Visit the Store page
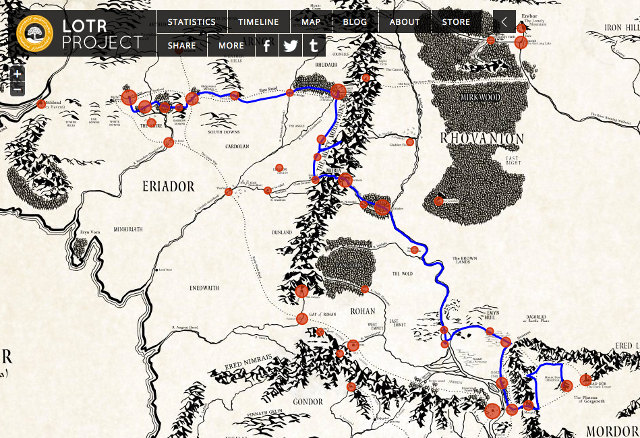This screenshot has width=640, height=438. [456, 22]
